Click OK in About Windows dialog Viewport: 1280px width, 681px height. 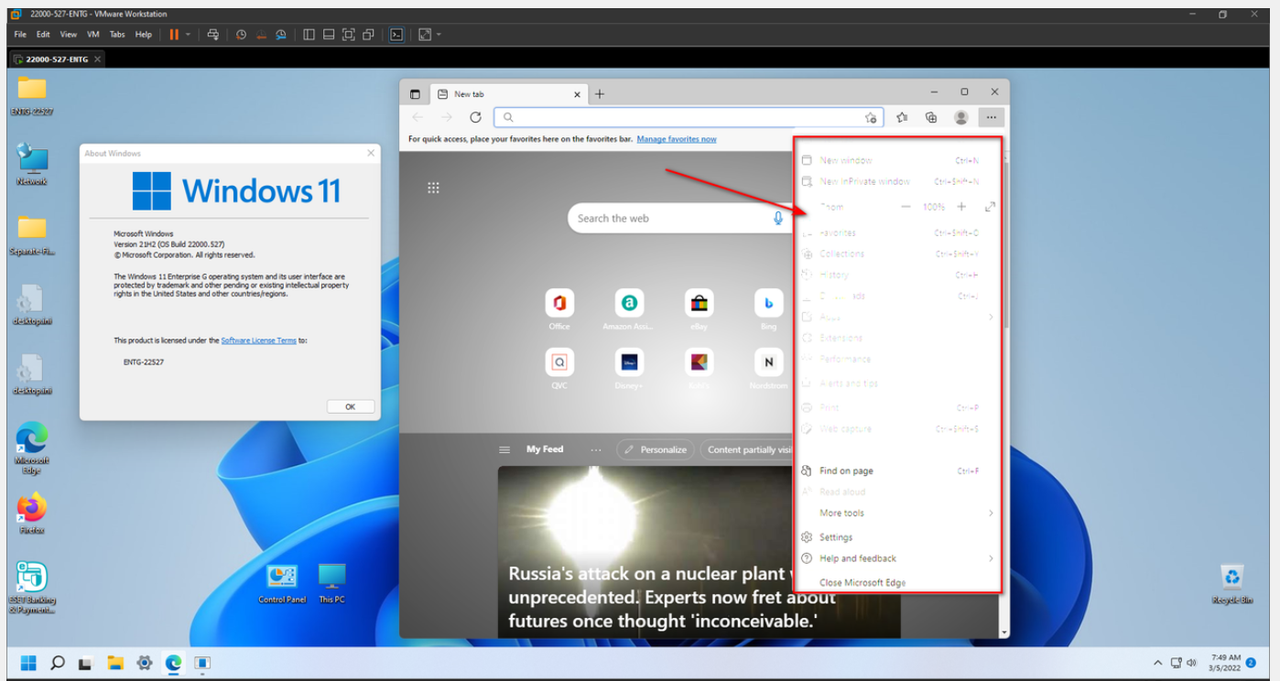click(350, 407)
